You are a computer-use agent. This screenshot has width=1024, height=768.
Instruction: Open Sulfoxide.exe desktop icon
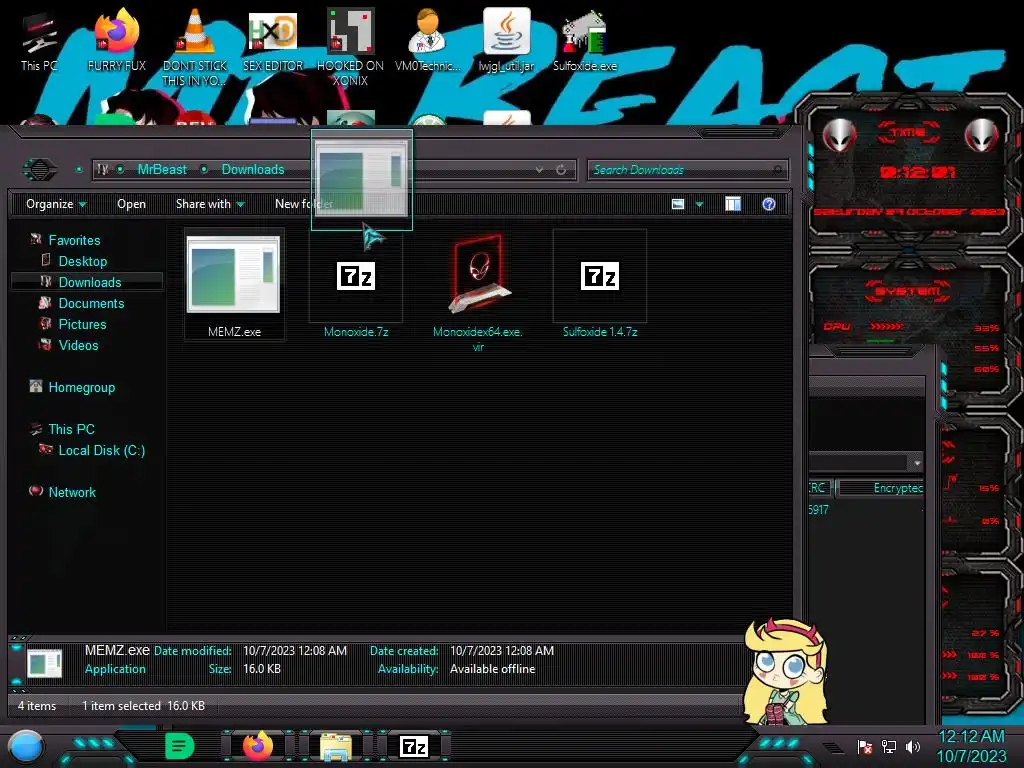pos(584,40)
